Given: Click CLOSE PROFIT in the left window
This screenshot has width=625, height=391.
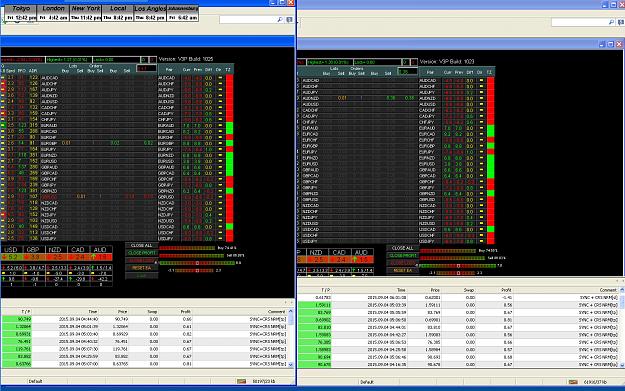Looking at the screenshot, I should (142, 253).
